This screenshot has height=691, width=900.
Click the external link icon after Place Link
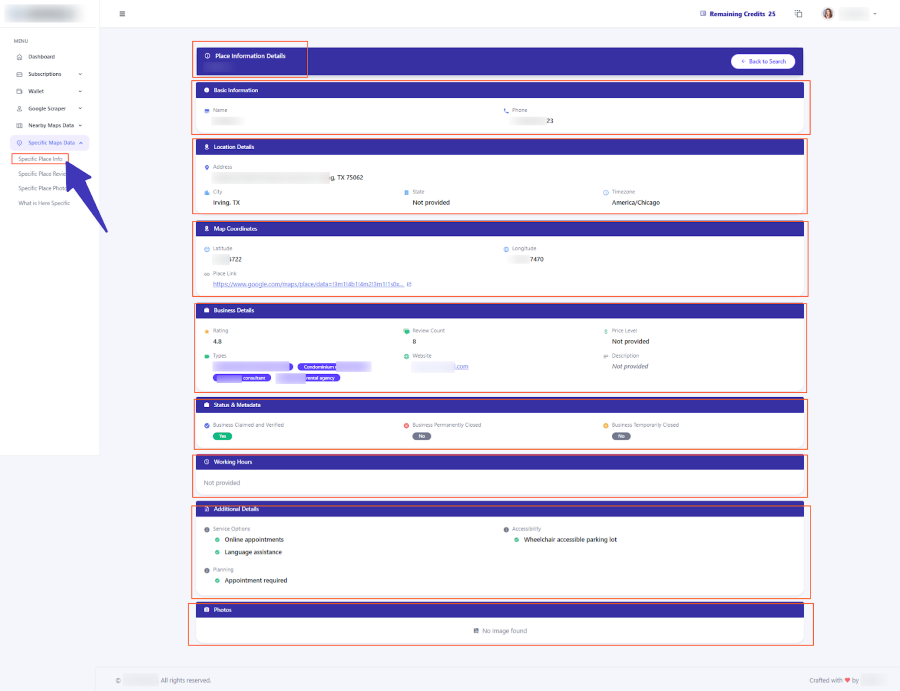pyautogui.click(x=409, y=284)
